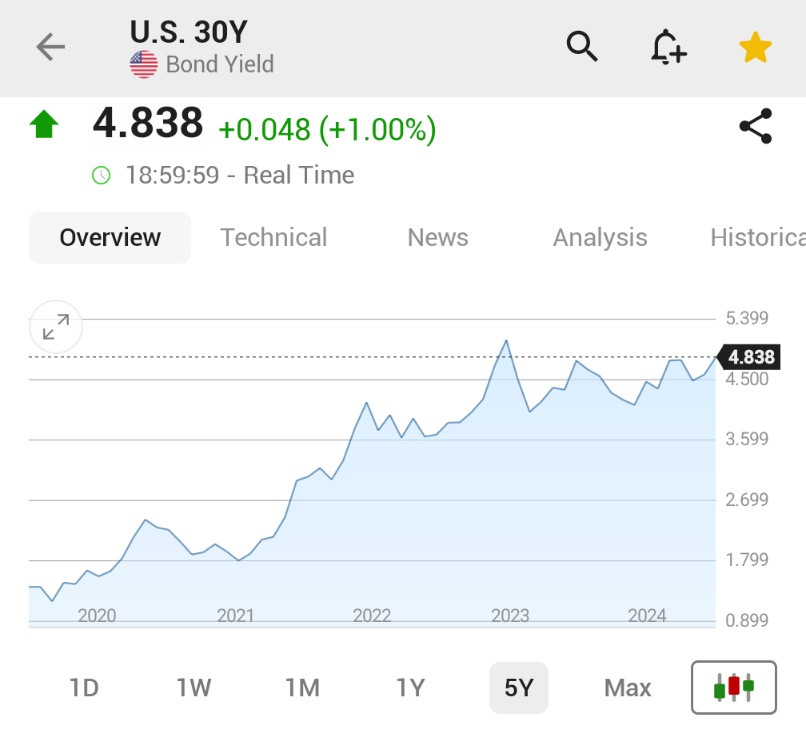Click the green up arrow indicator

coord(44,124)
